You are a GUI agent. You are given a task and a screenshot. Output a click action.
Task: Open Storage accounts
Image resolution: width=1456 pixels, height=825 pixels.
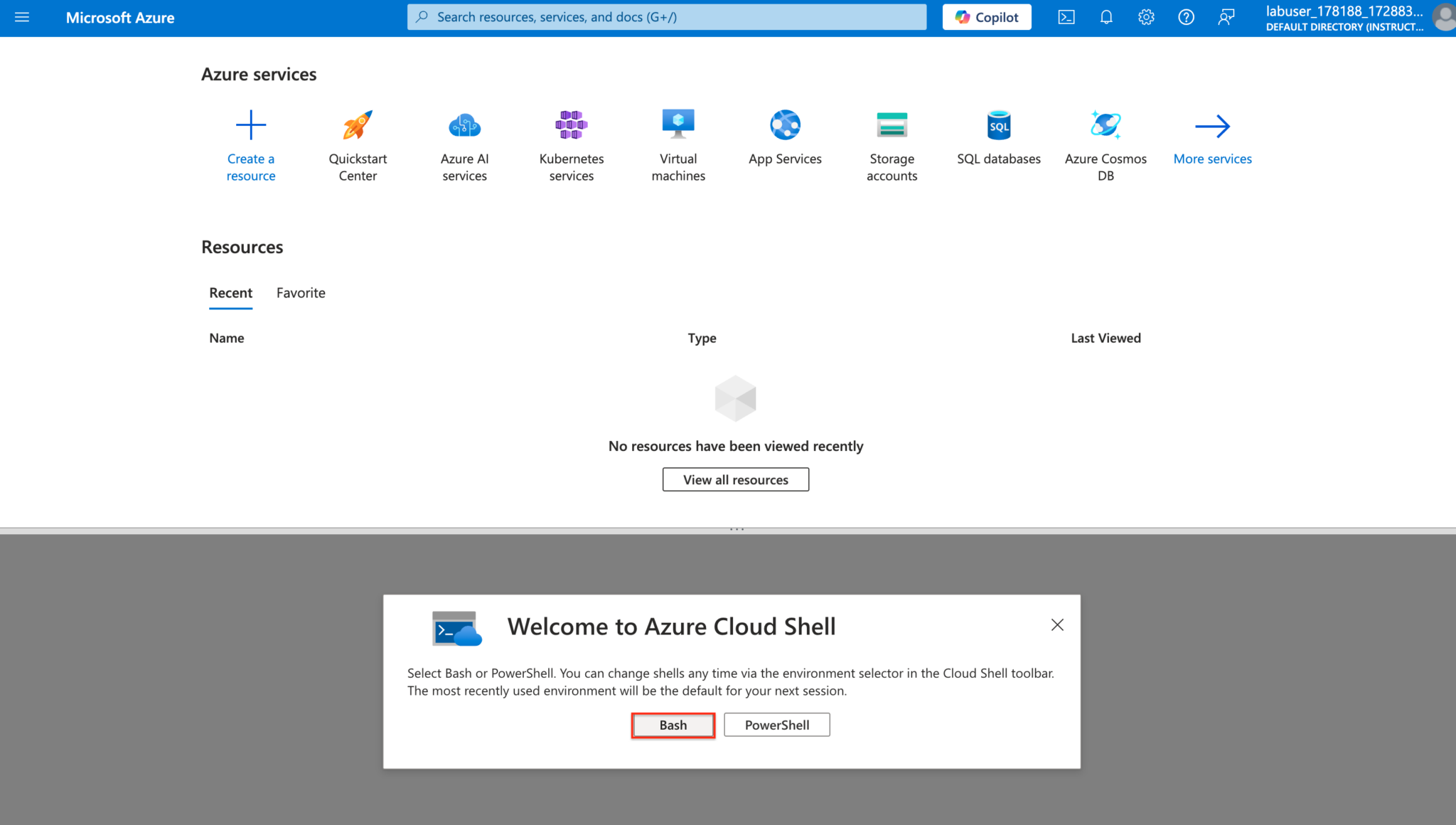[x=892, y=142]
